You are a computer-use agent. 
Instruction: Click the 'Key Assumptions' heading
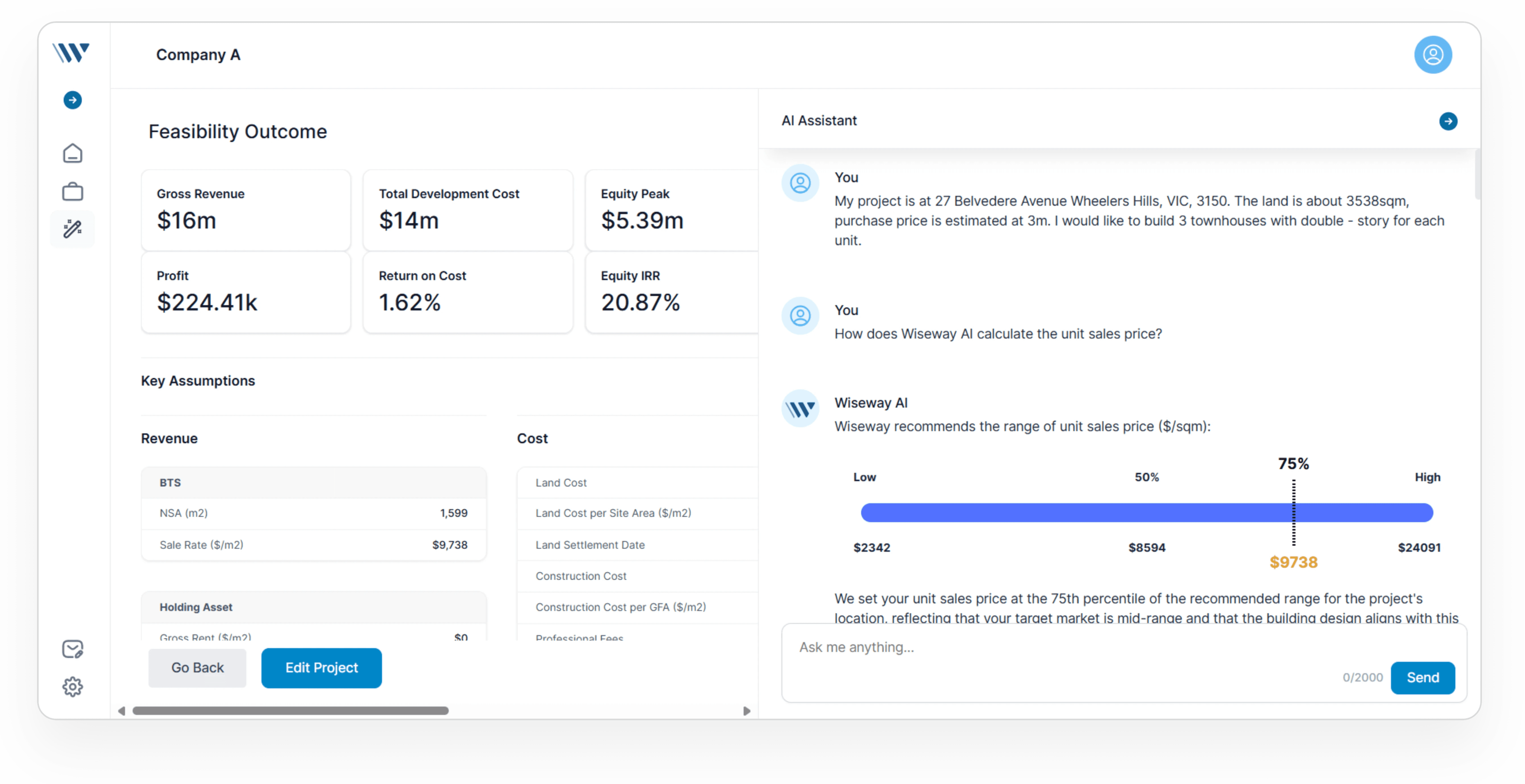pyautogui.click(x=198, y=381)
